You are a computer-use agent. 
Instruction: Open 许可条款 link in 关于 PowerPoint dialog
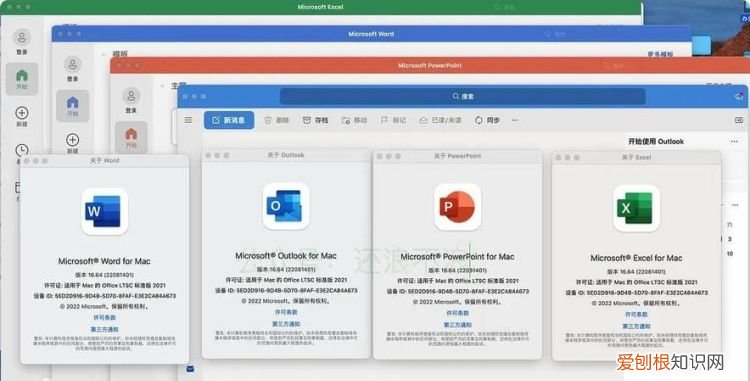[x=457, y=313]
